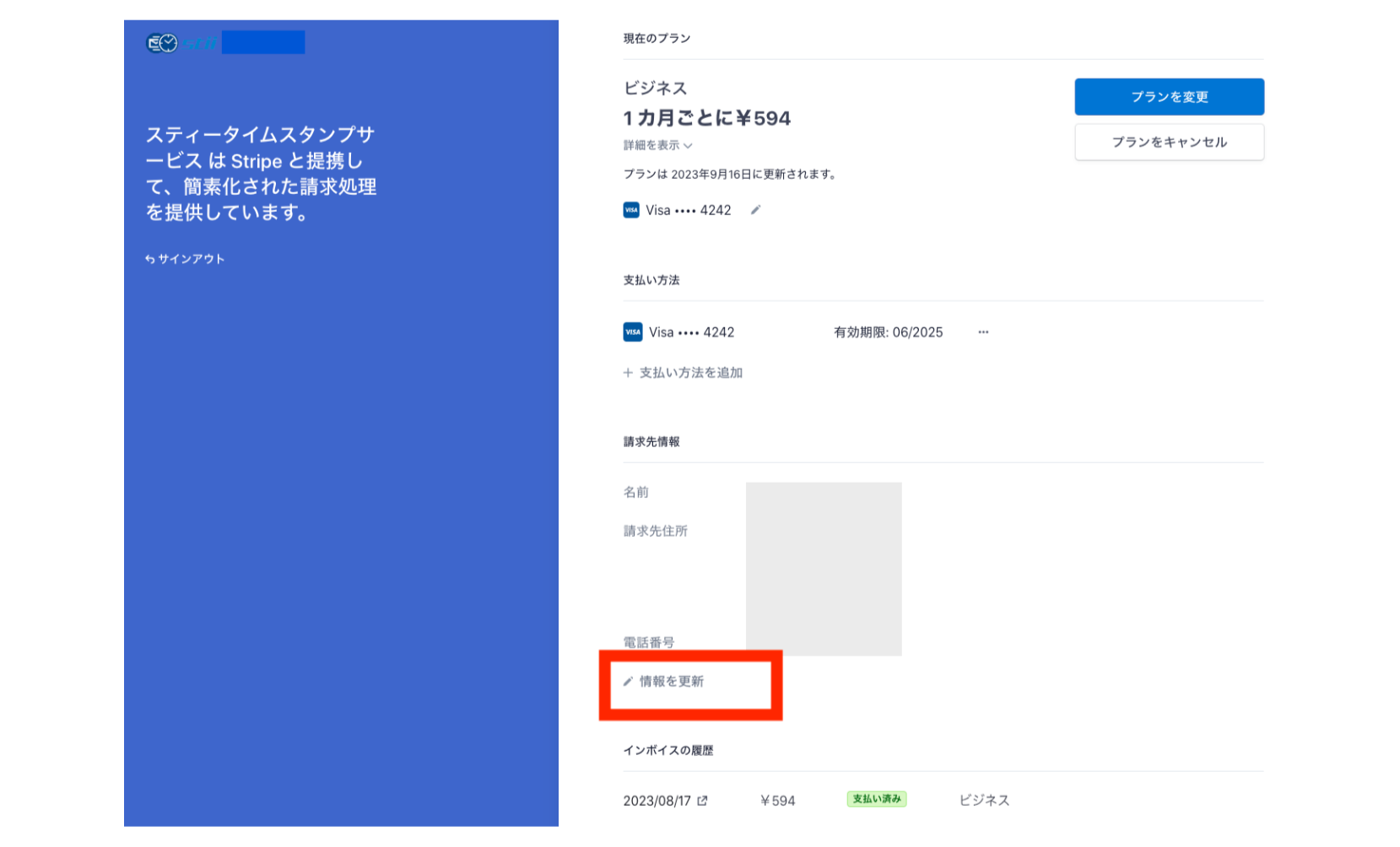Click Visa logo in 支払い方法 section
The height and width of the screenshot is (847, 1400).
click(633, 332)
